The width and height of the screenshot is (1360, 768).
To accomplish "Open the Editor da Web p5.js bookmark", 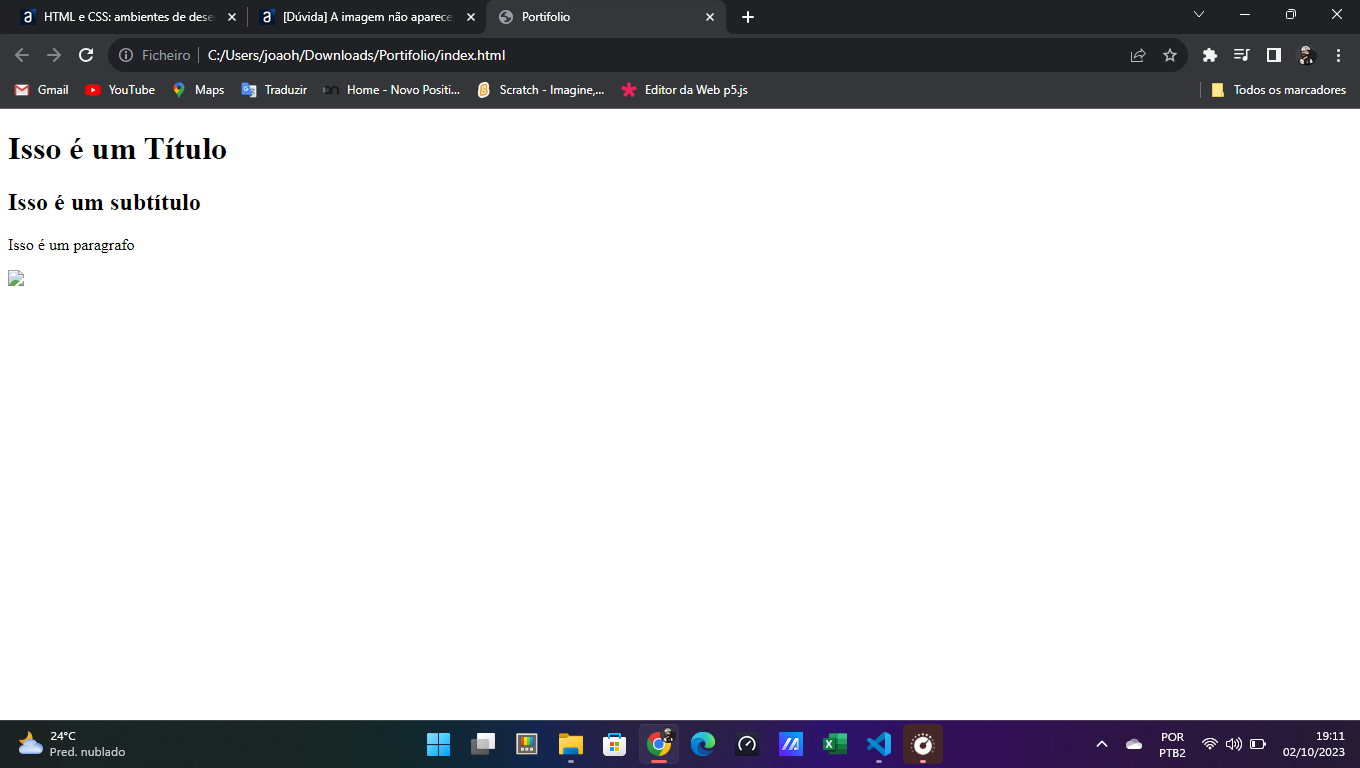I will click(x=684, y=90).
